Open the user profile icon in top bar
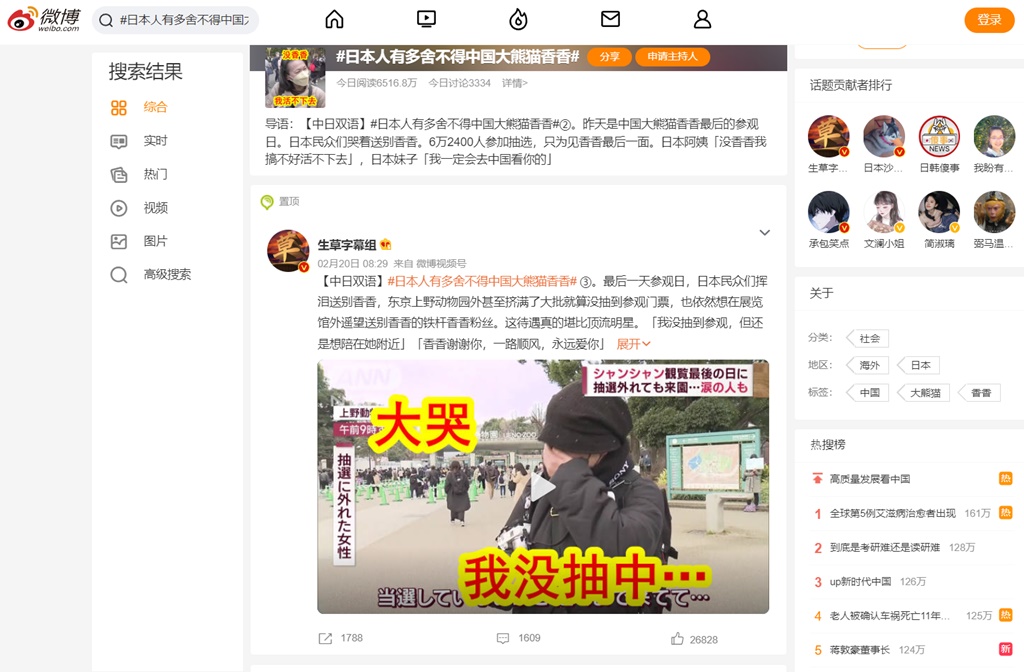Viewport: 1024px width, 672px height. (x=702, y=20)
